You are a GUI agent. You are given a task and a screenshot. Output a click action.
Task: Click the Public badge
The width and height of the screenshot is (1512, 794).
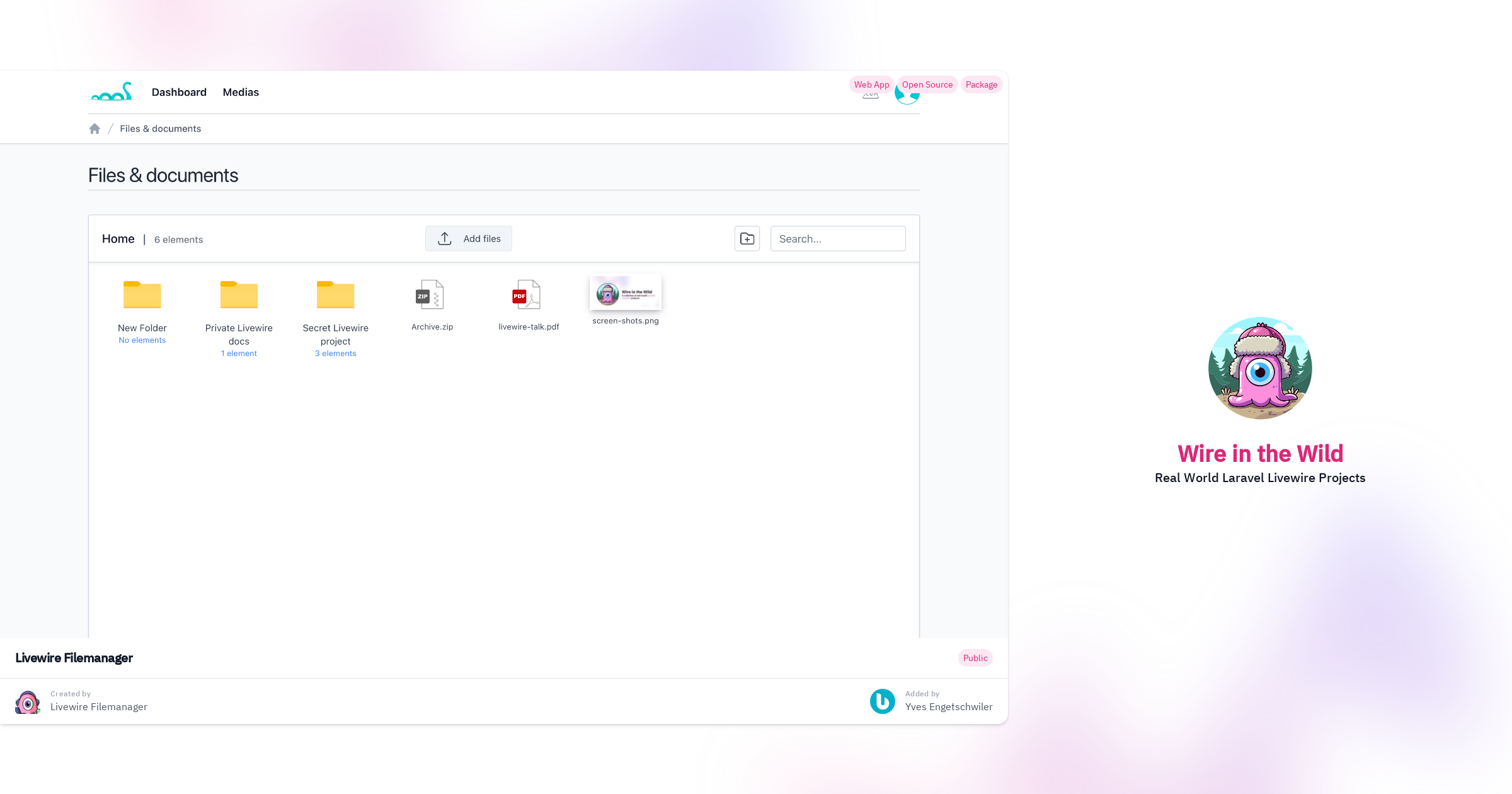(x=975, y=658)
